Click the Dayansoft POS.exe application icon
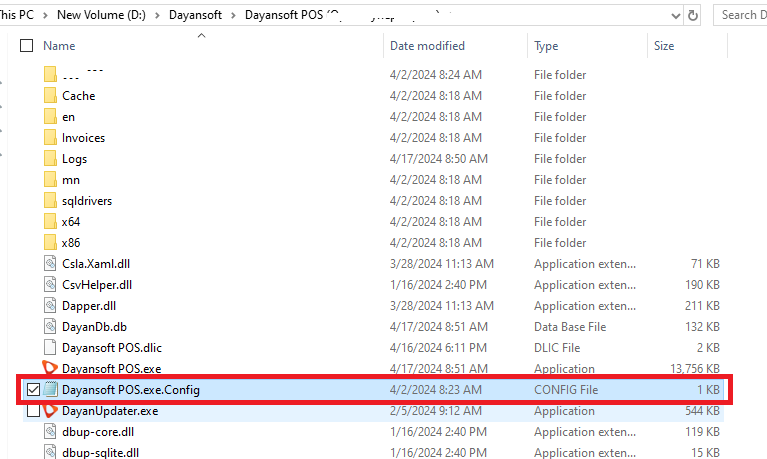The image size is (767, 459). coord(50,368)
